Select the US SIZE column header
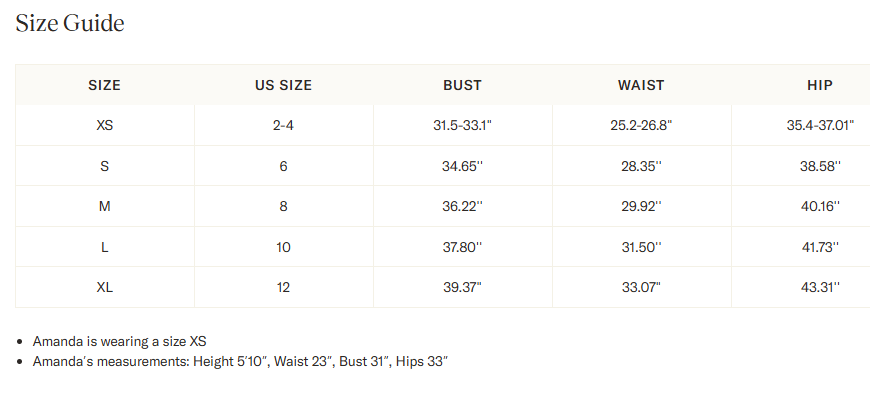 284,85
